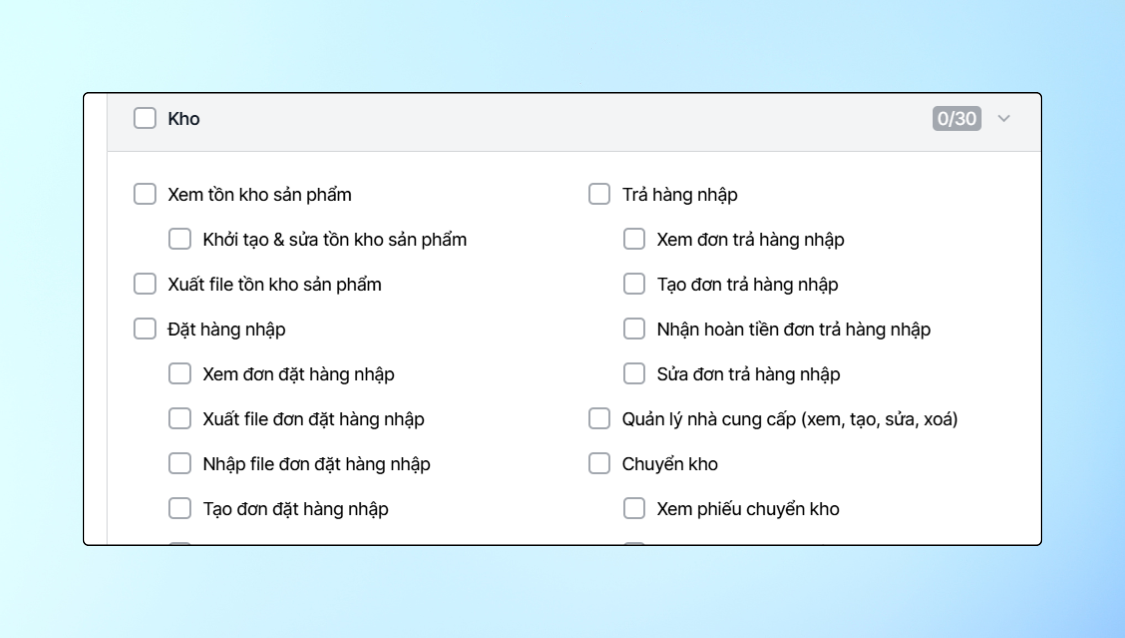Enable Tạo đơn đặt hàng nhập checkbox

tap(180, 509)
